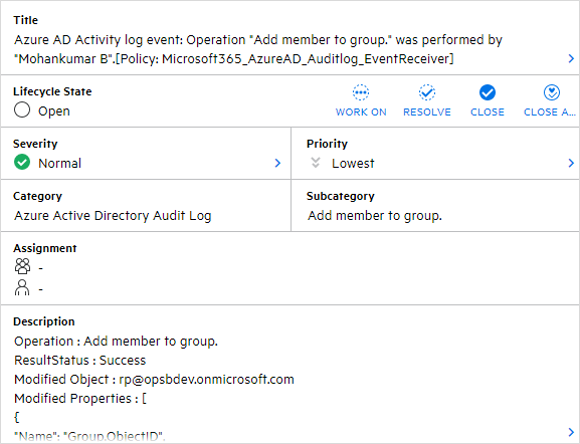Click the Close event checkmark icon
The image size is (580, 444).
coord(487,92)
